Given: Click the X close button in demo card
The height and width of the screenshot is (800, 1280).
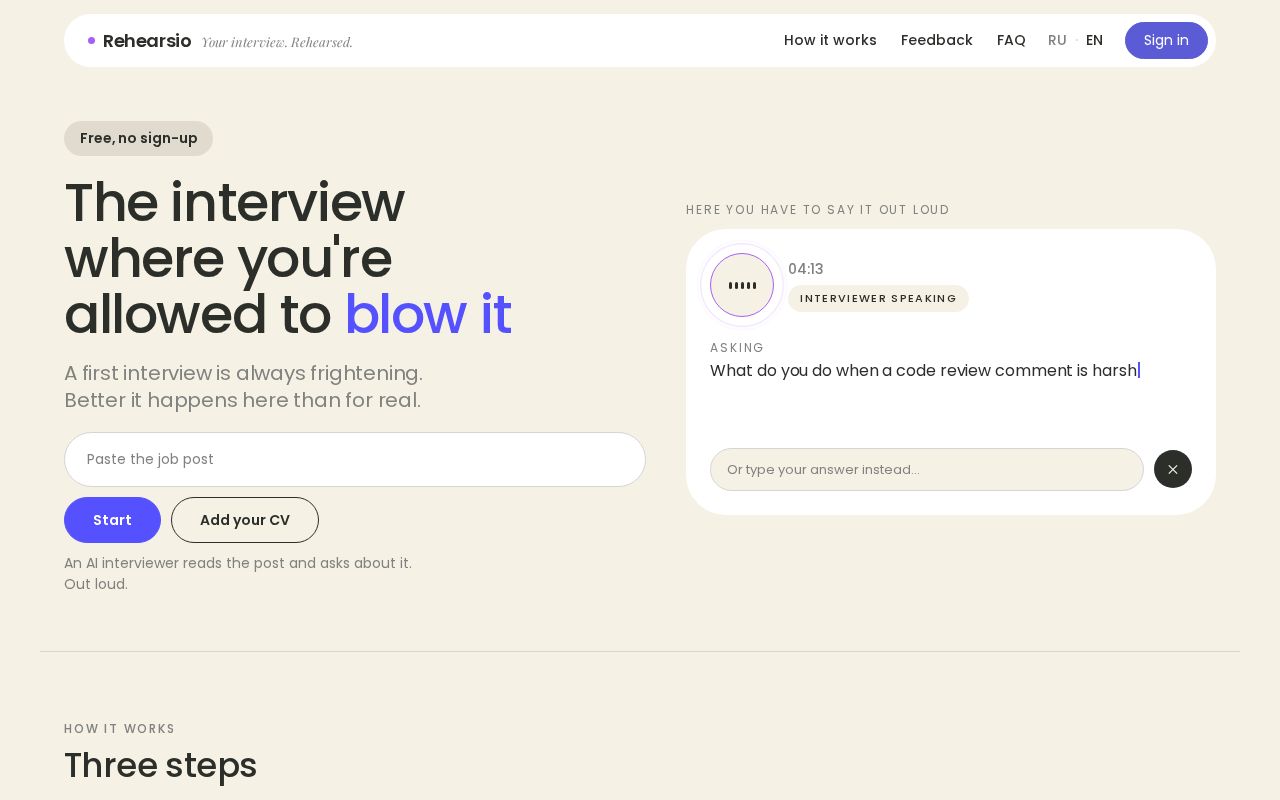Looking at the screenshot, I should click(x=1173, y=469).
